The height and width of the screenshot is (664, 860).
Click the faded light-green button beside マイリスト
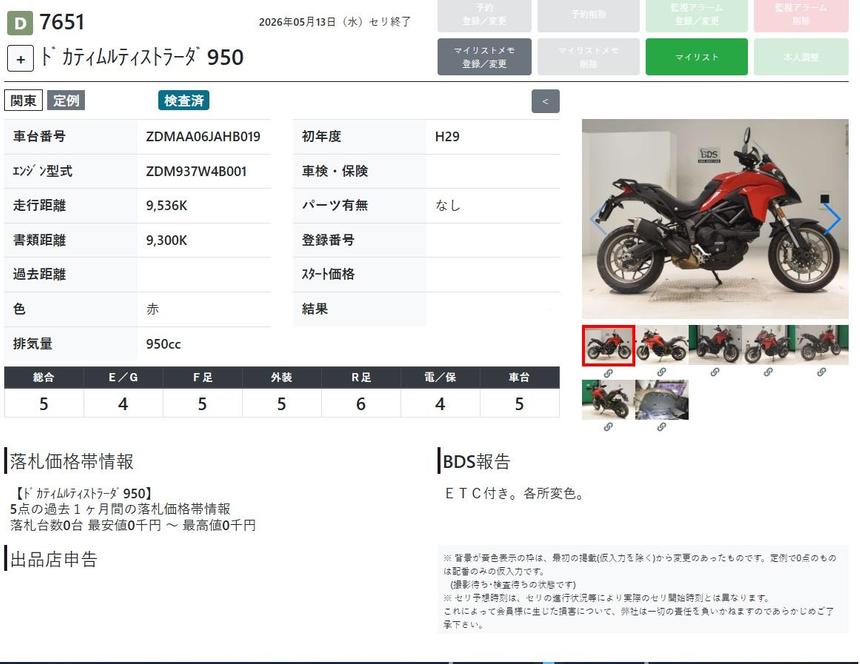801,56
